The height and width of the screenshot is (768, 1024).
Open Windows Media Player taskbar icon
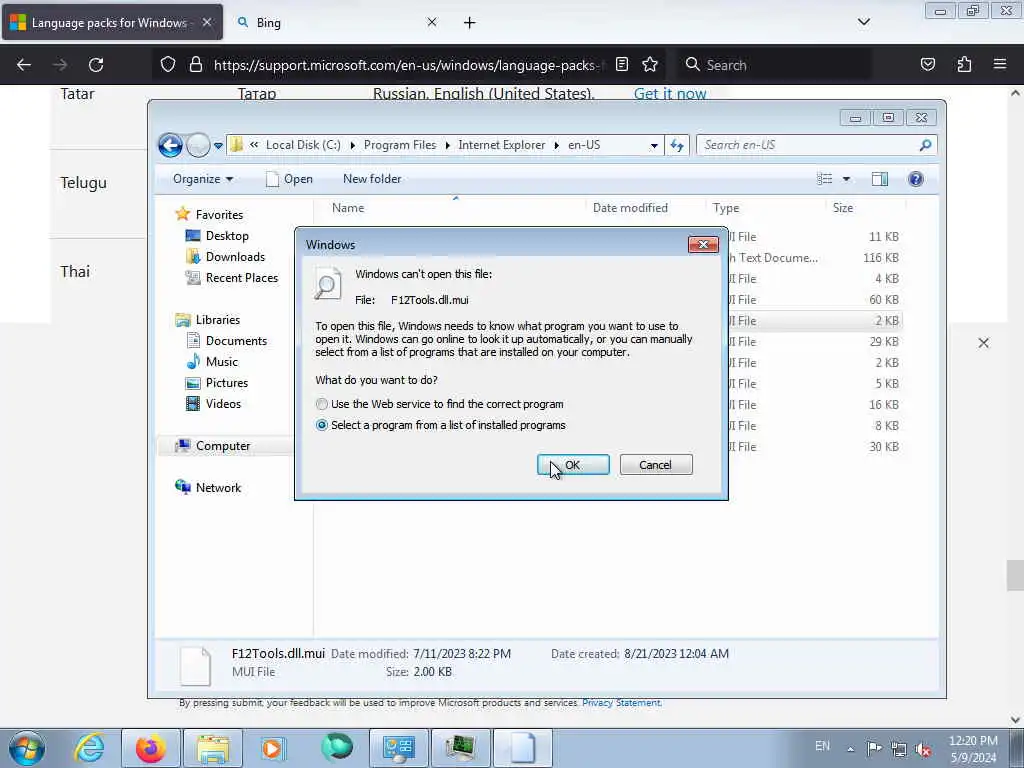[273, 748]
